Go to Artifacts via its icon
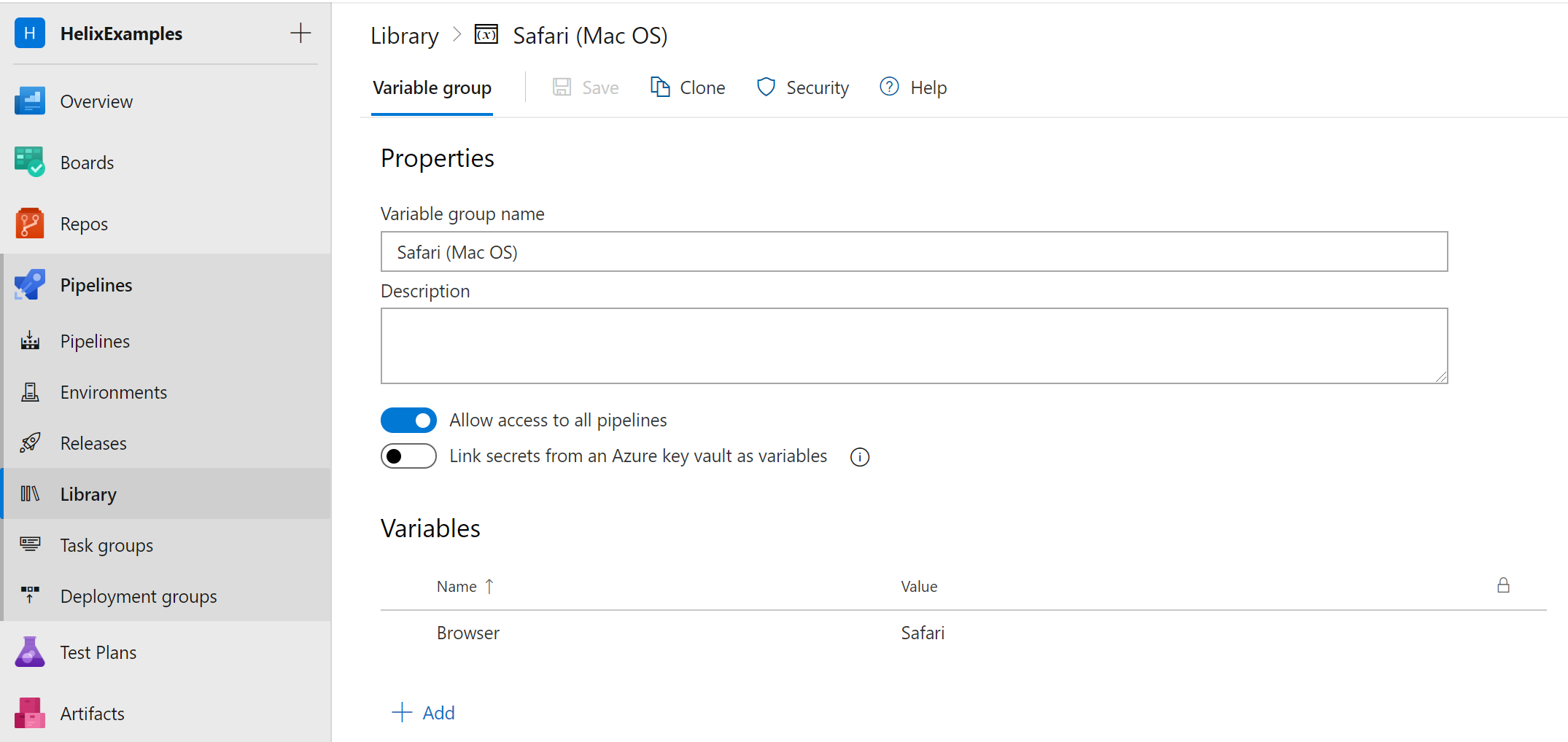 click(29, 713)
